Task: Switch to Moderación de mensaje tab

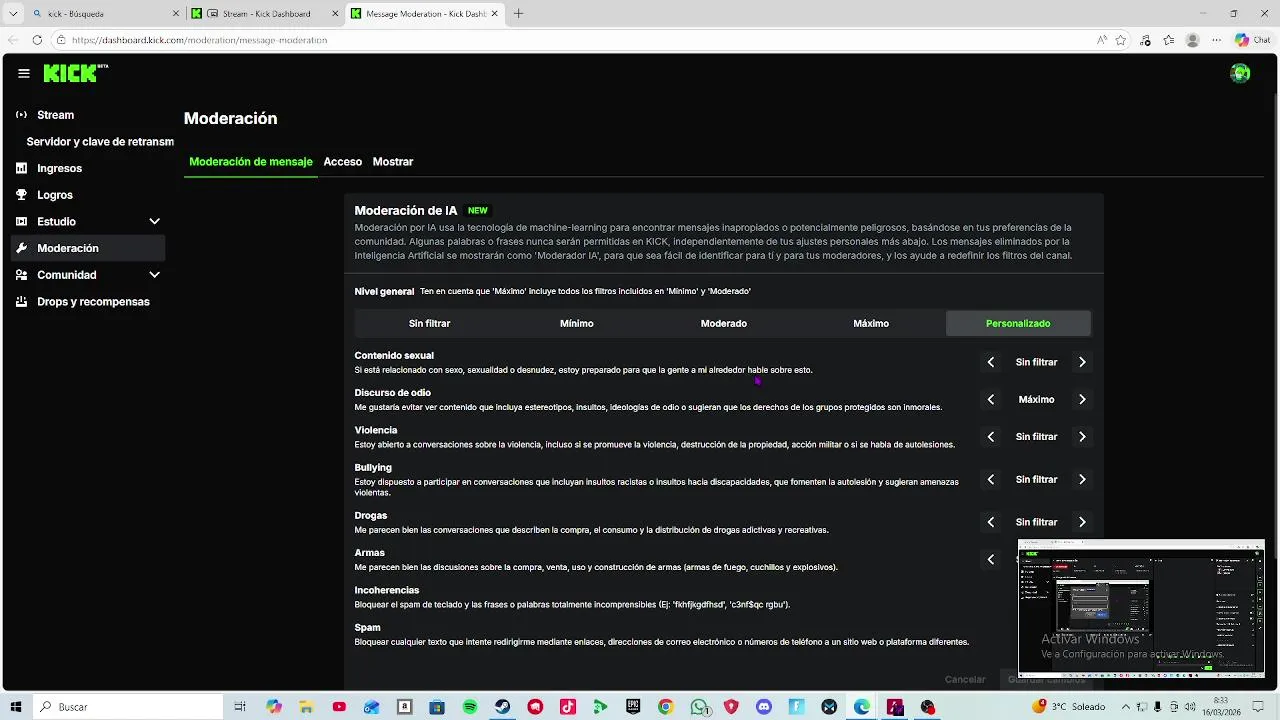Action: (251, 162)
